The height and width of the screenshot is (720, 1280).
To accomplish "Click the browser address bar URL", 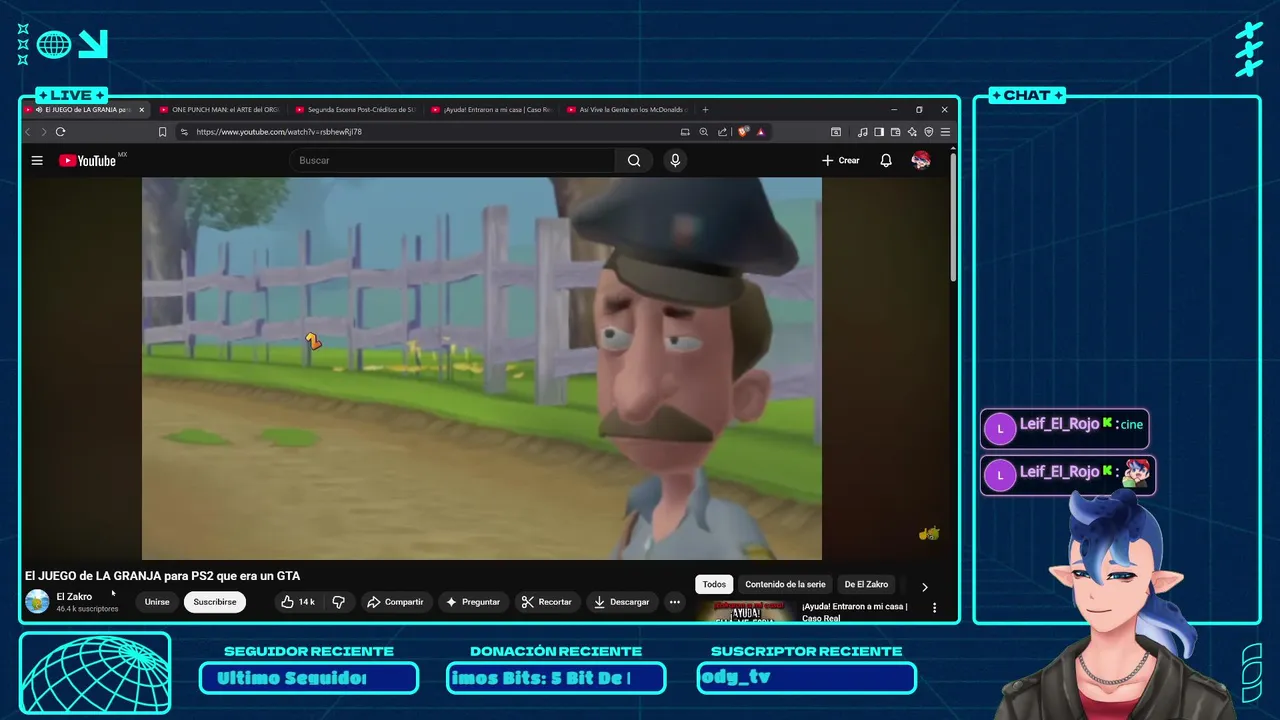I will coord(280,132).
